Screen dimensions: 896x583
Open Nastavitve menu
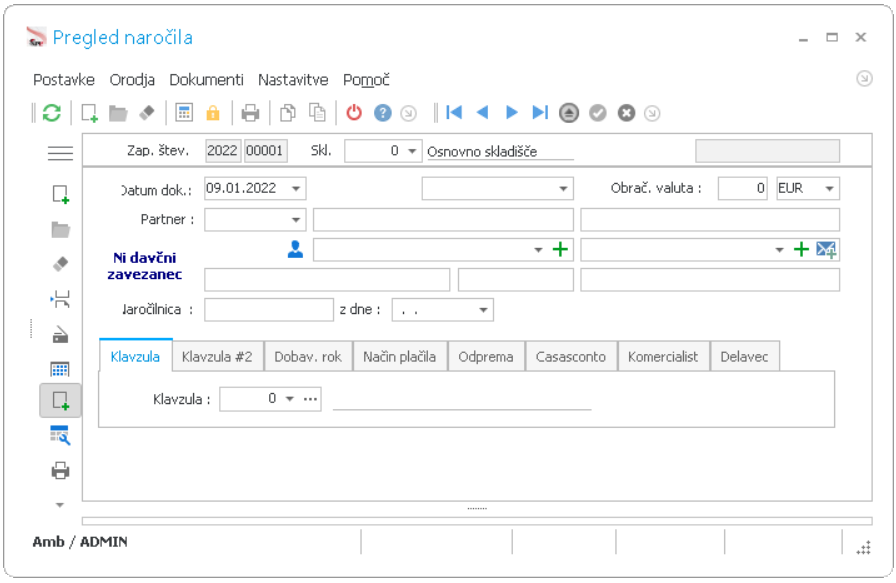pyautogui.click(x=293, y=80)
